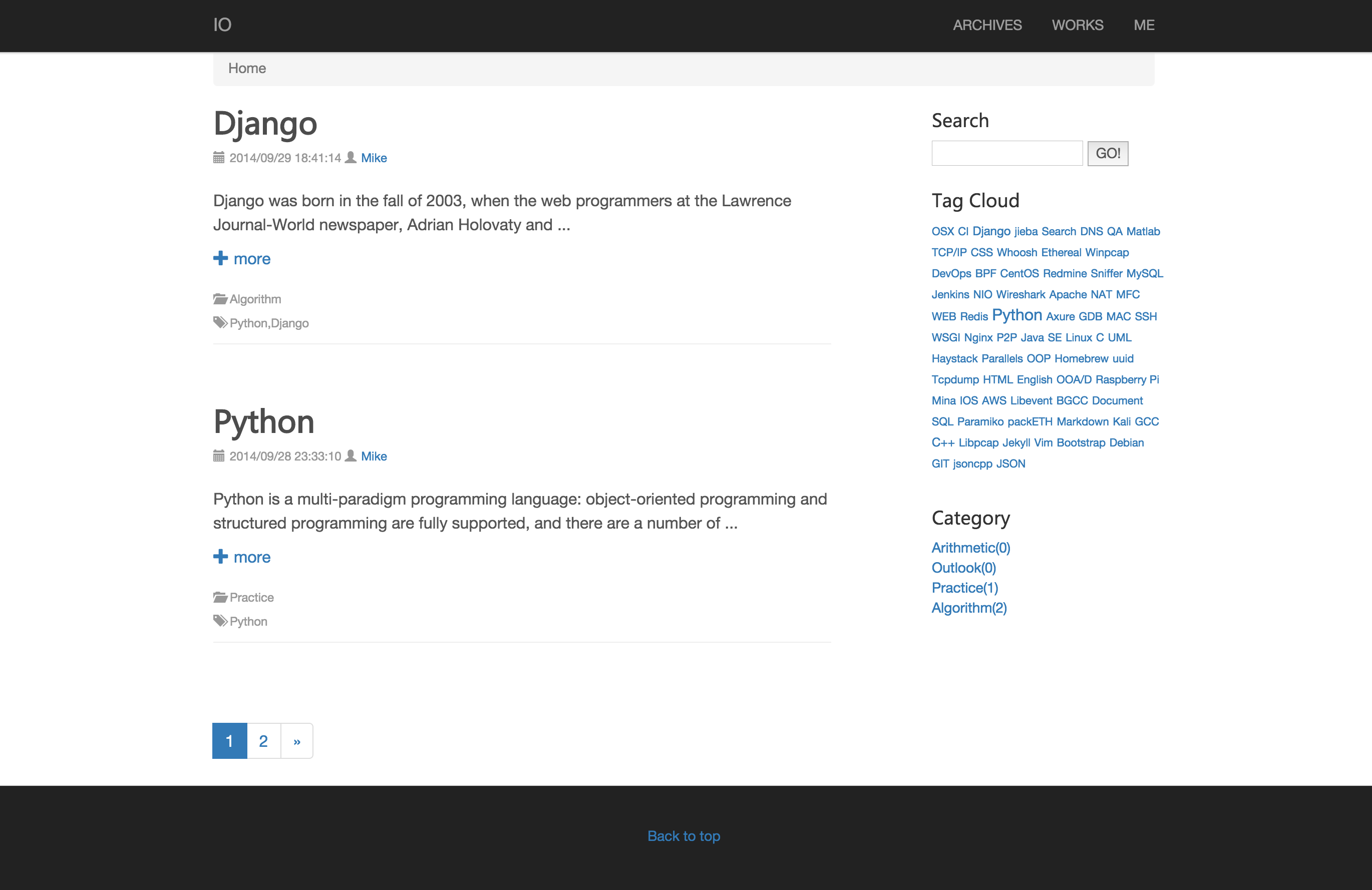Click the next page double-arrow
This screenshot has width=1372, height=890.
click(297, 741)
